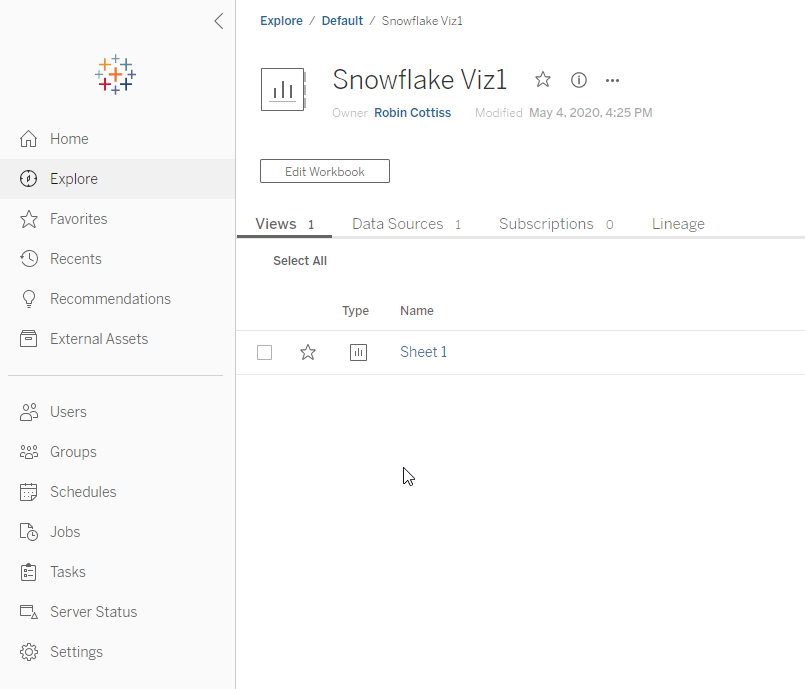Click the modified date May 4, 2020
This screenshot has height=689, width=805.
pyautogui.click(x=590, y=113)
